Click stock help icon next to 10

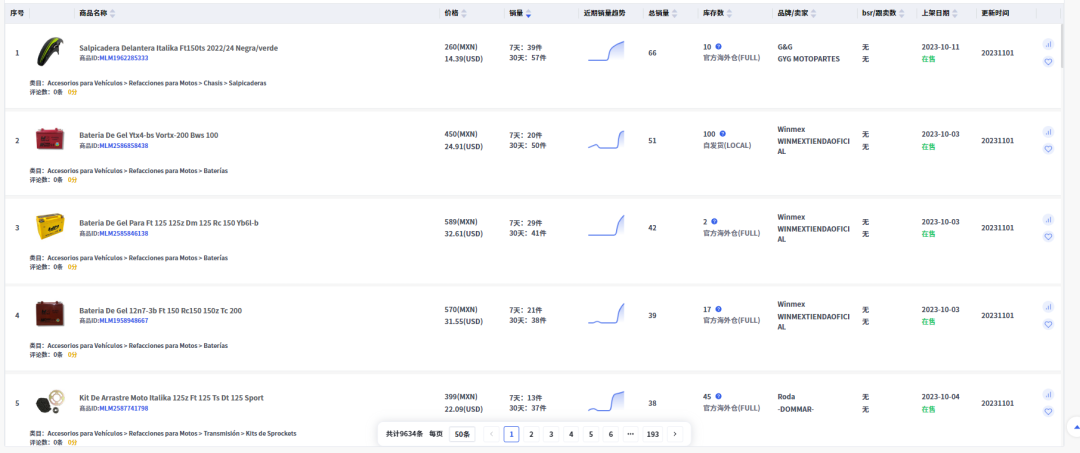(718, 47)
